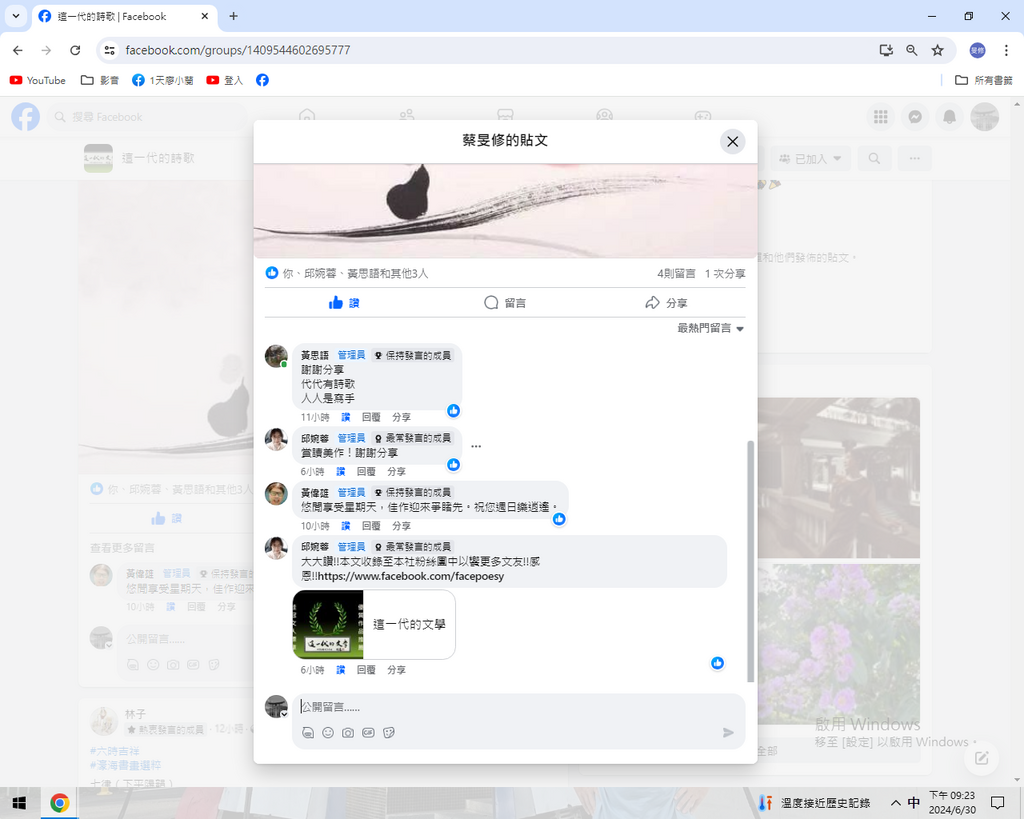Select the 分享 share action on the post

666,303
